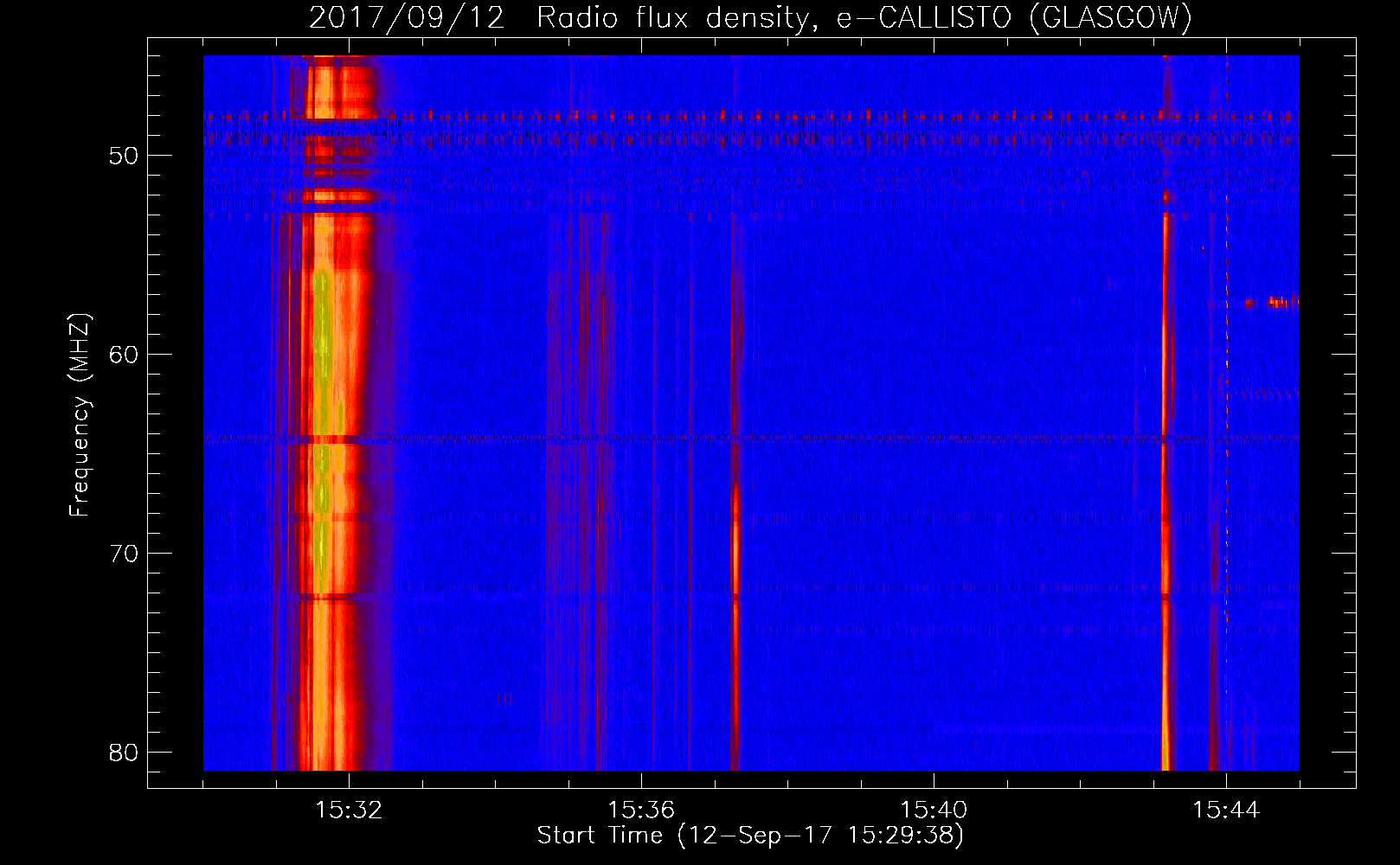Viewport: 1400px width, 865px height.
Task: Click the plot title mentioning e-CALLISTO (GLASGOW)
Action: (x=750, y=17)
